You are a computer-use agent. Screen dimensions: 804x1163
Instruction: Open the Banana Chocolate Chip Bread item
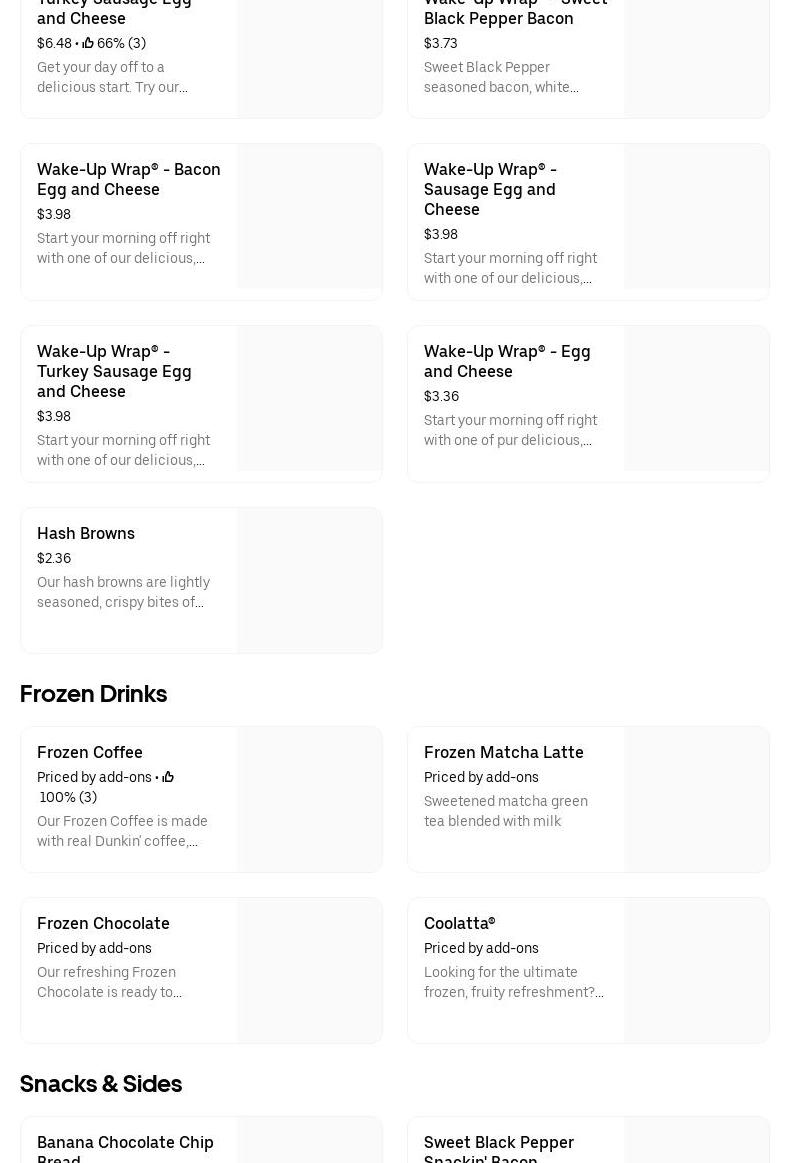point(125,1146)
